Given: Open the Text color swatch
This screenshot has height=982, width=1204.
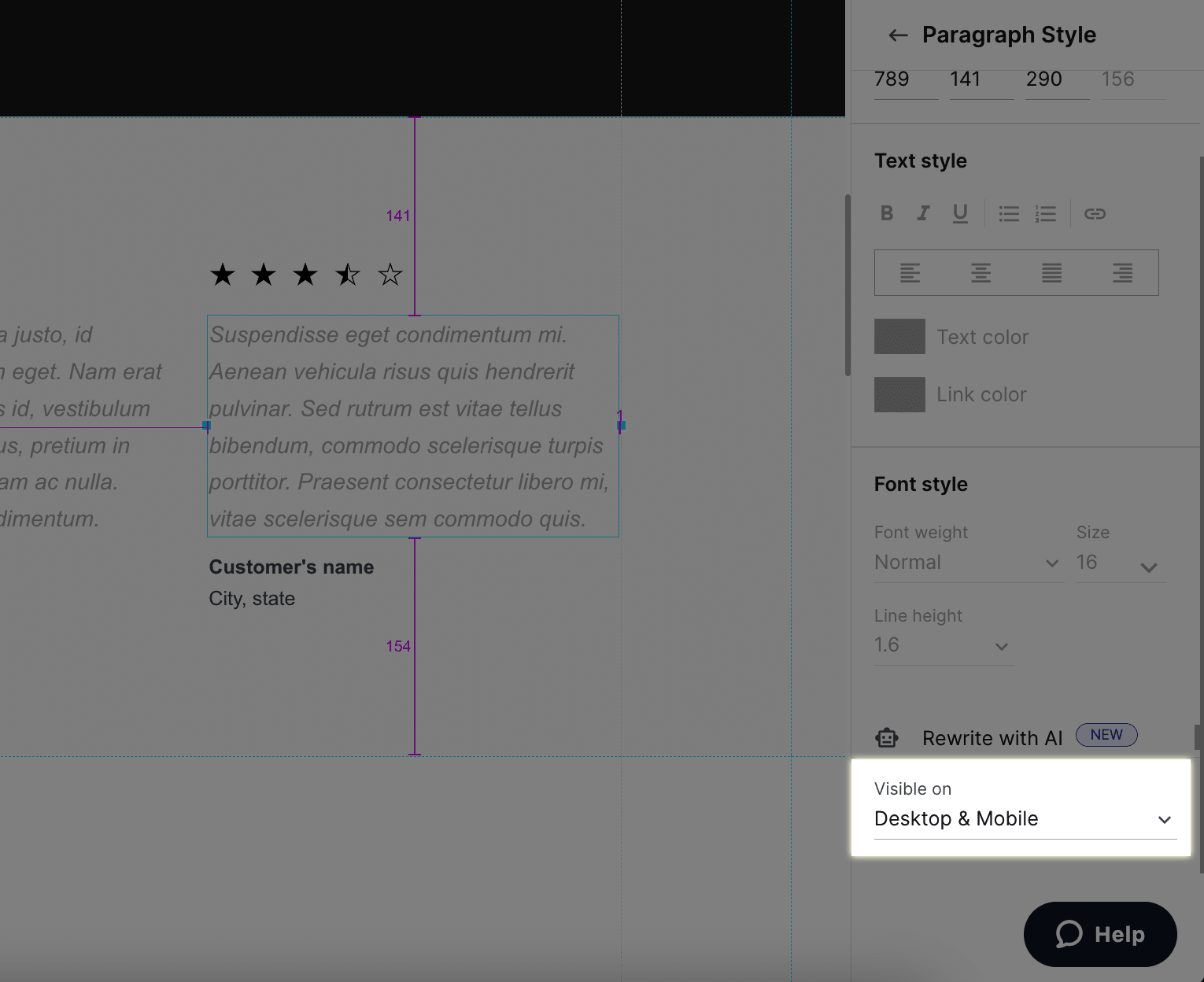Looking at the screenshot, I should [899, 336].
